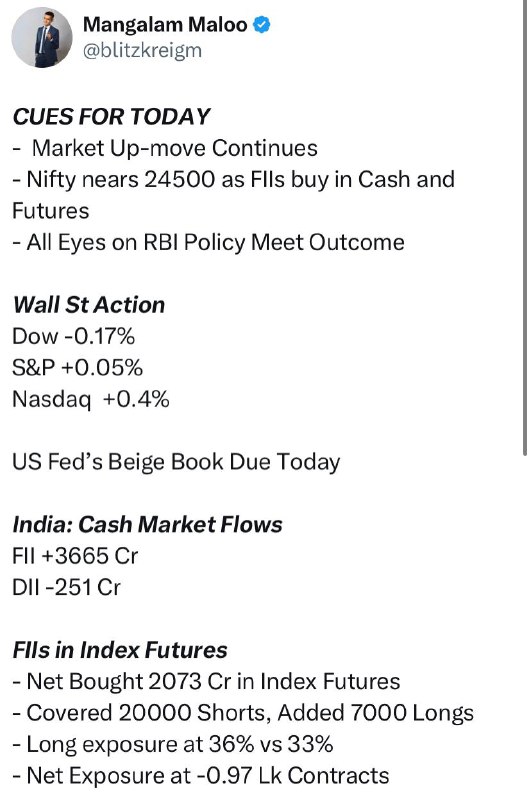This screenshot has height=800, width=531.
Task: Open the Mangalam Maloo display name link
Action: [x=165, y=24]
